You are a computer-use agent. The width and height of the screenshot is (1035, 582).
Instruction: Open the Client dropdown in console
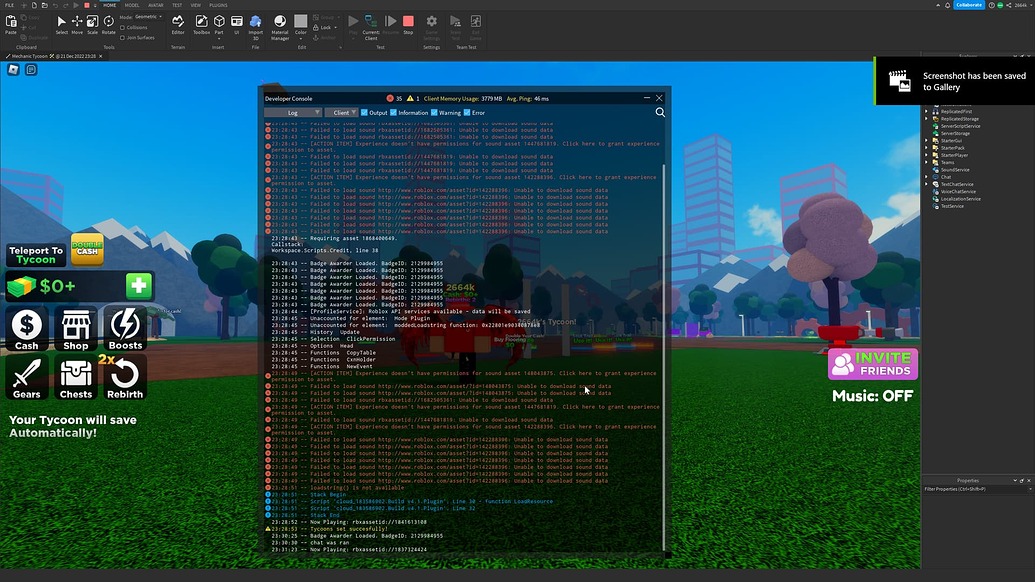(341, 113)
